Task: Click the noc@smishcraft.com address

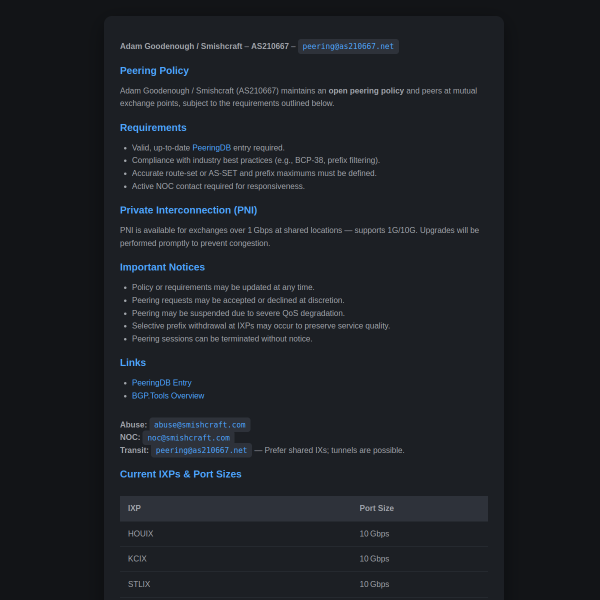Action: (x=188, y=437)
